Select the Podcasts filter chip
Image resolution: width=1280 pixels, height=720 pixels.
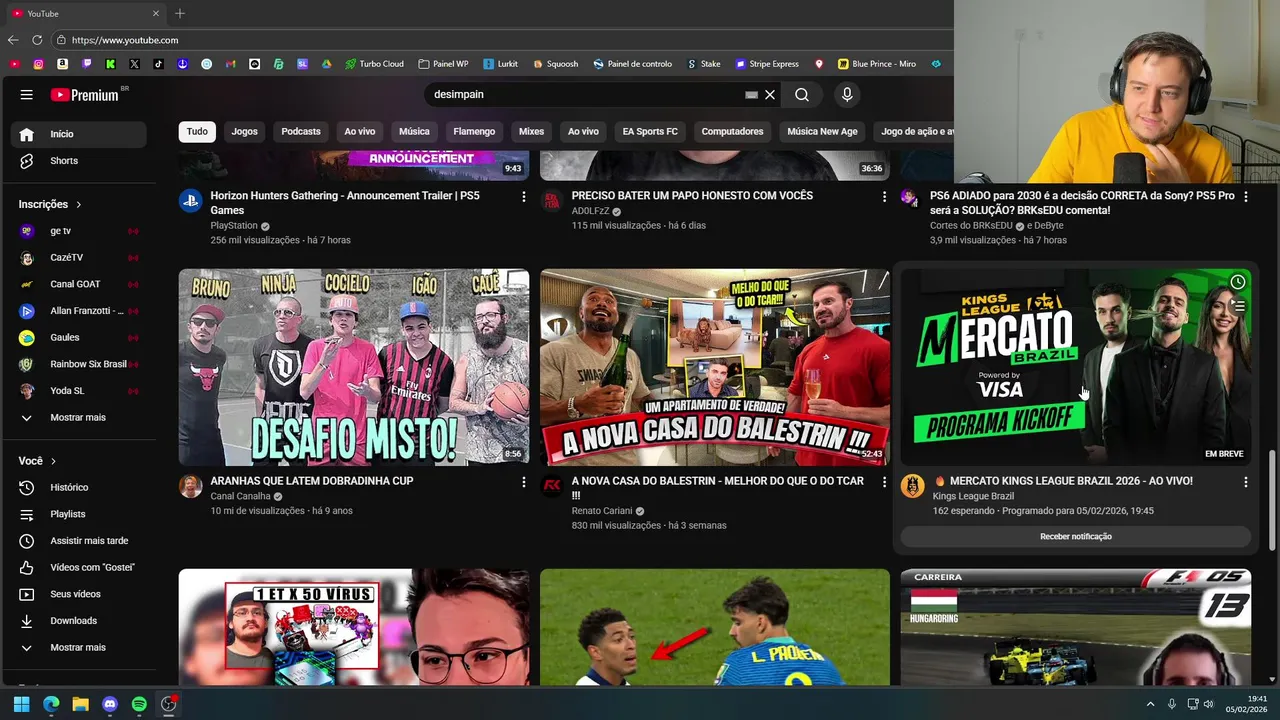(x=301, y=131)
